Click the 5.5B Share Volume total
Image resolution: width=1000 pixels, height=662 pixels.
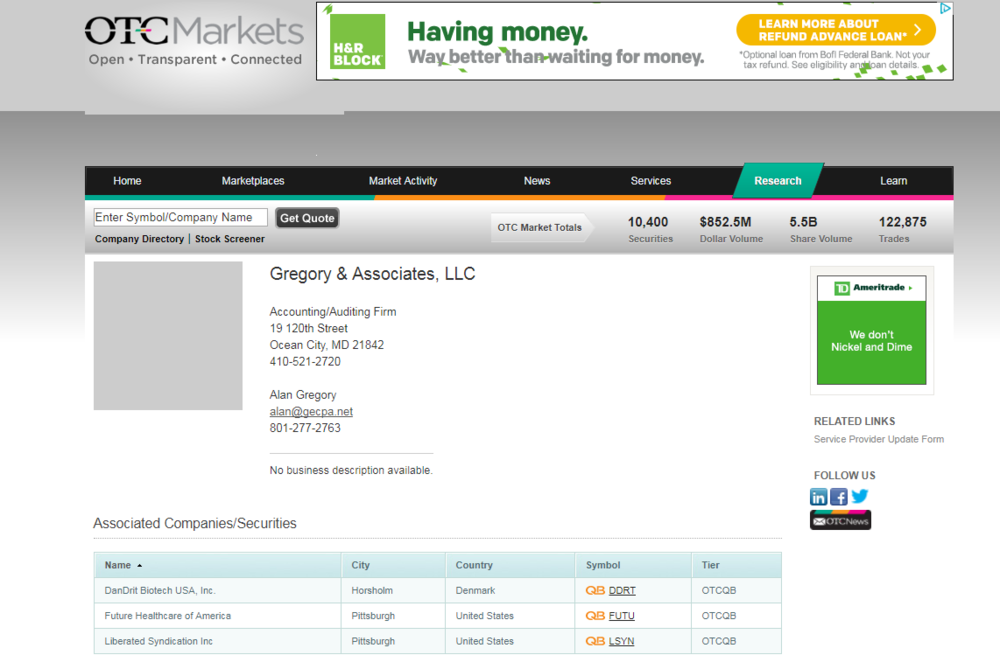click(x=821, y=230)
